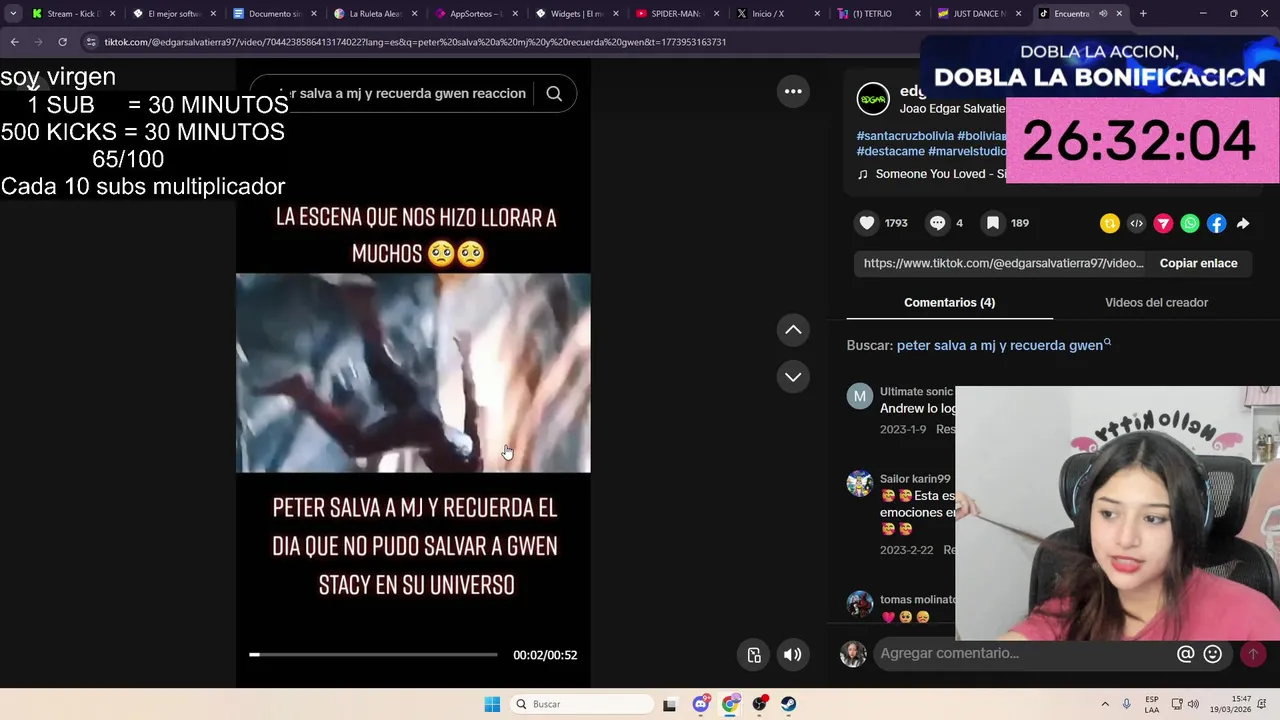Click the embed code share icon

[x=1136, y=224]
